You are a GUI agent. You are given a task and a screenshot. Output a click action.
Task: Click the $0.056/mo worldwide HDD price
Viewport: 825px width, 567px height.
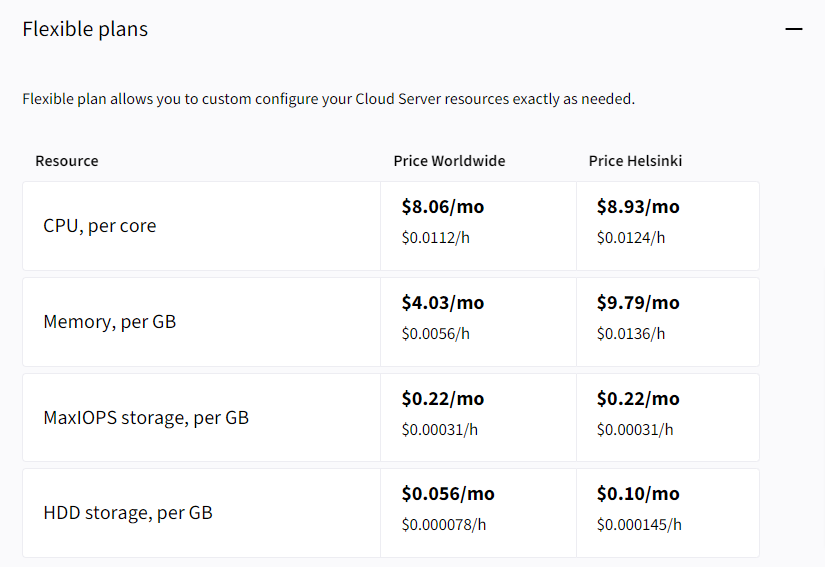pyautogui.click(x=448, y=494)
